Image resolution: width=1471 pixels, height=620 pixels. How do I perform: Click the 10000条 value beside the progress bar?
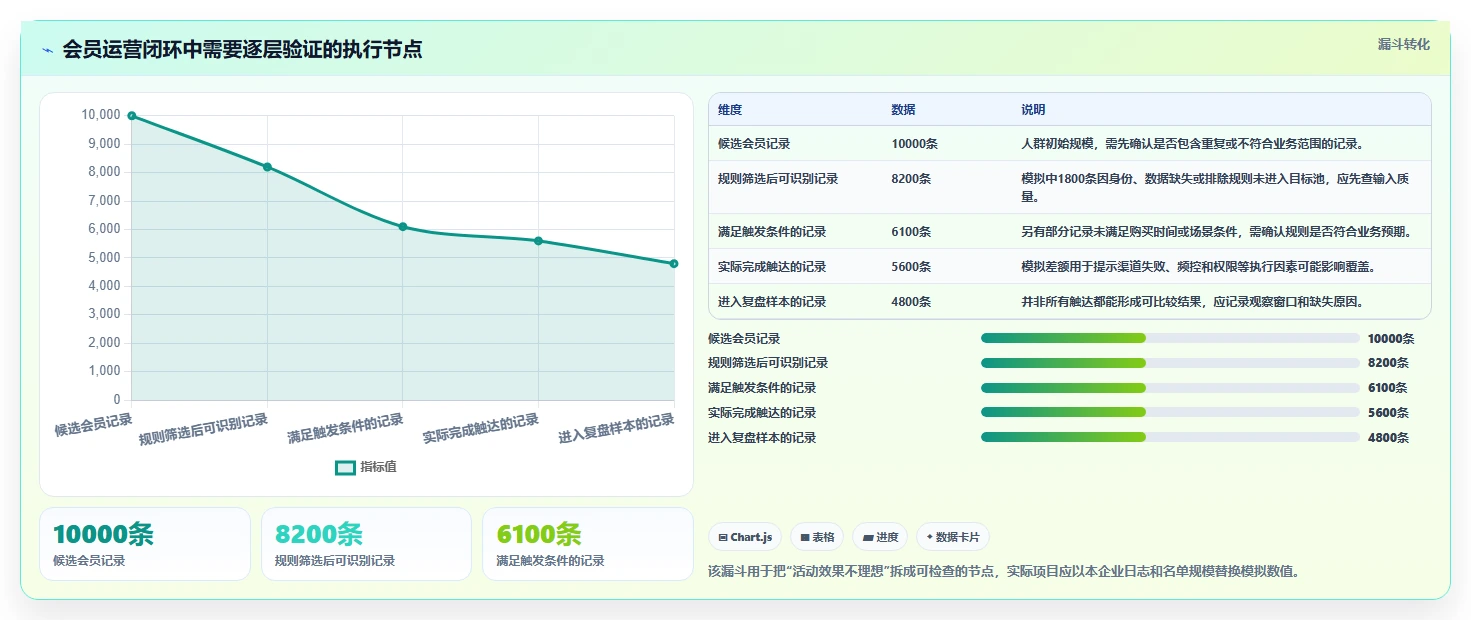1391,339
